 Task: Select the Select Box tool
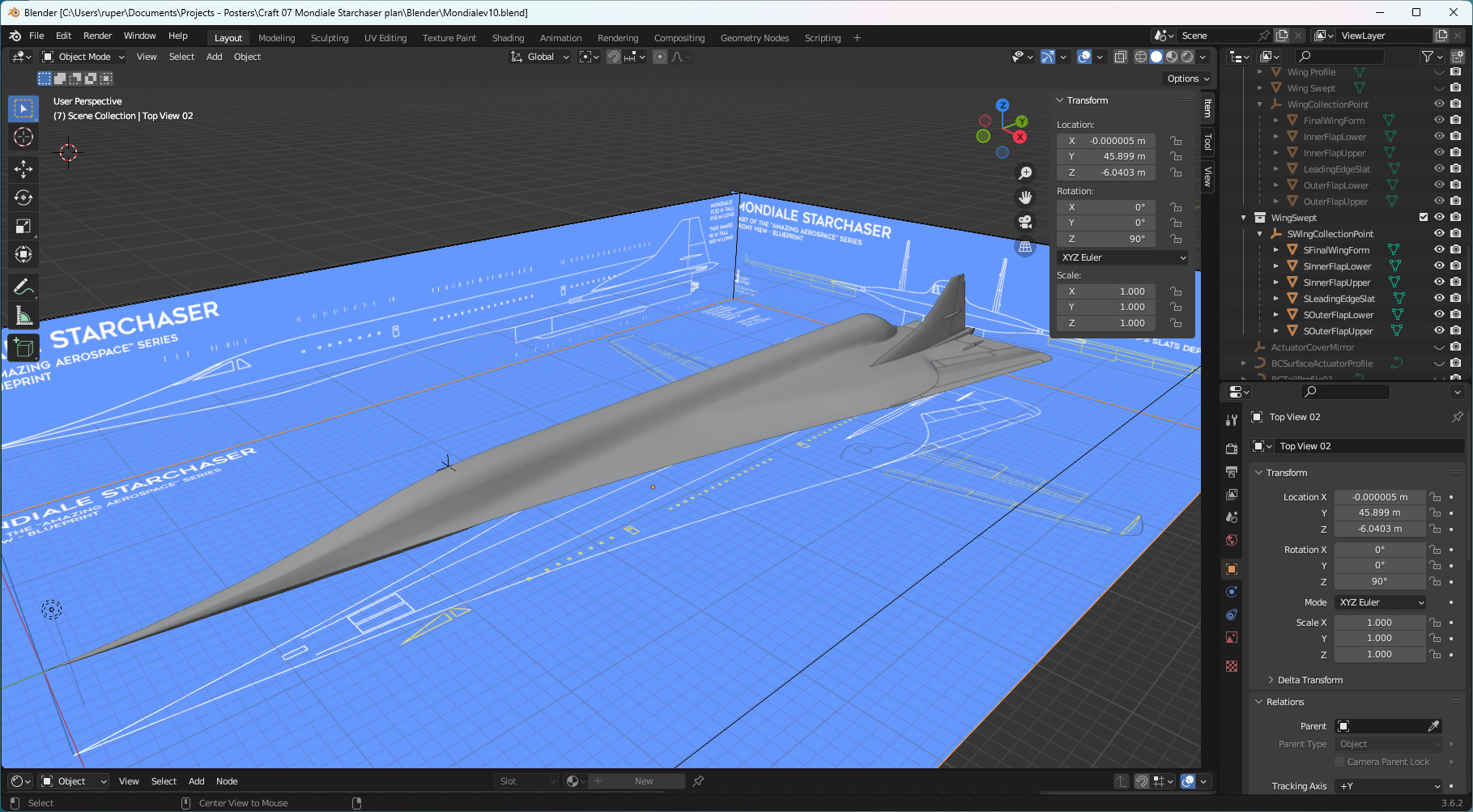click(x=23, y=108)
